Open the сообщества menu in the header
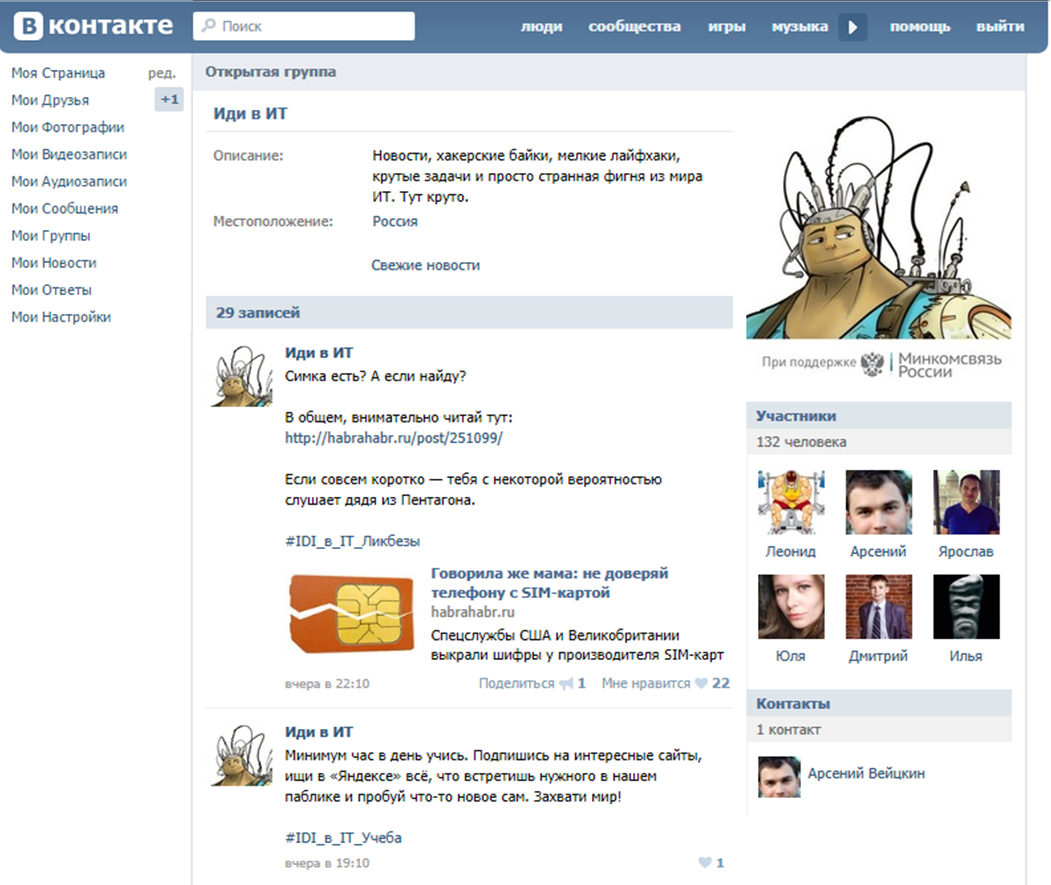 pyautogui.click(x=634, y=27)
